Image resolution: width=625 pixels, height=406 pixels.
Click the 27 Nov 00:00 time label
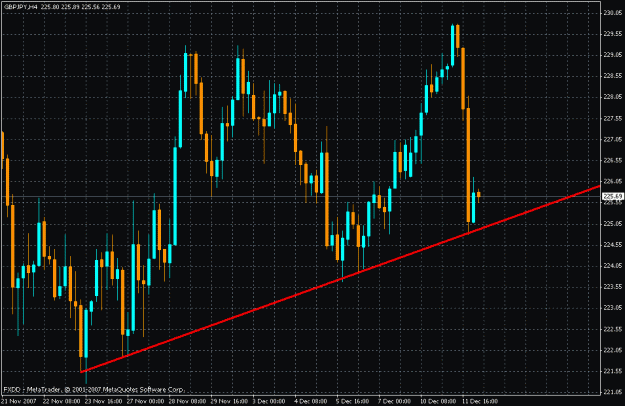click(145, 401)
